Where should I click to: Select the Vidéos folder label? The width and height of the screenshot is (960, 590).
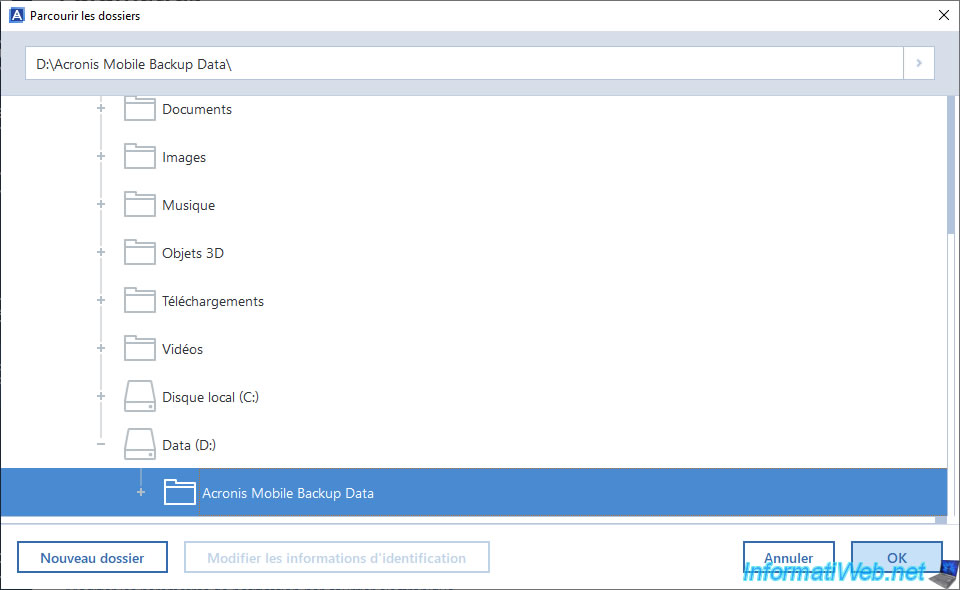click(182, 349)
